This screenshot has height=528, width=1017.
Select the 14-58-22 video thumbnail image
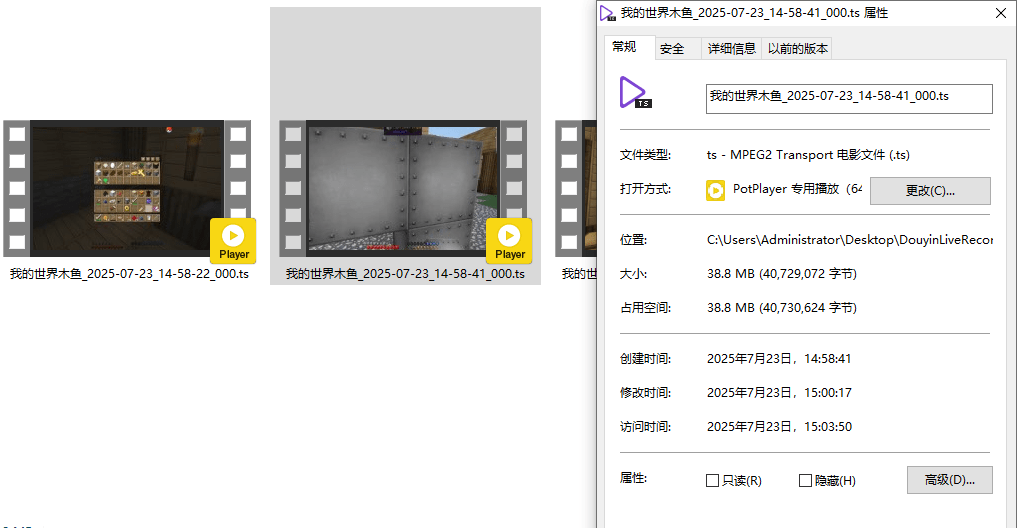pyautogui.click(x=127, y=188)
